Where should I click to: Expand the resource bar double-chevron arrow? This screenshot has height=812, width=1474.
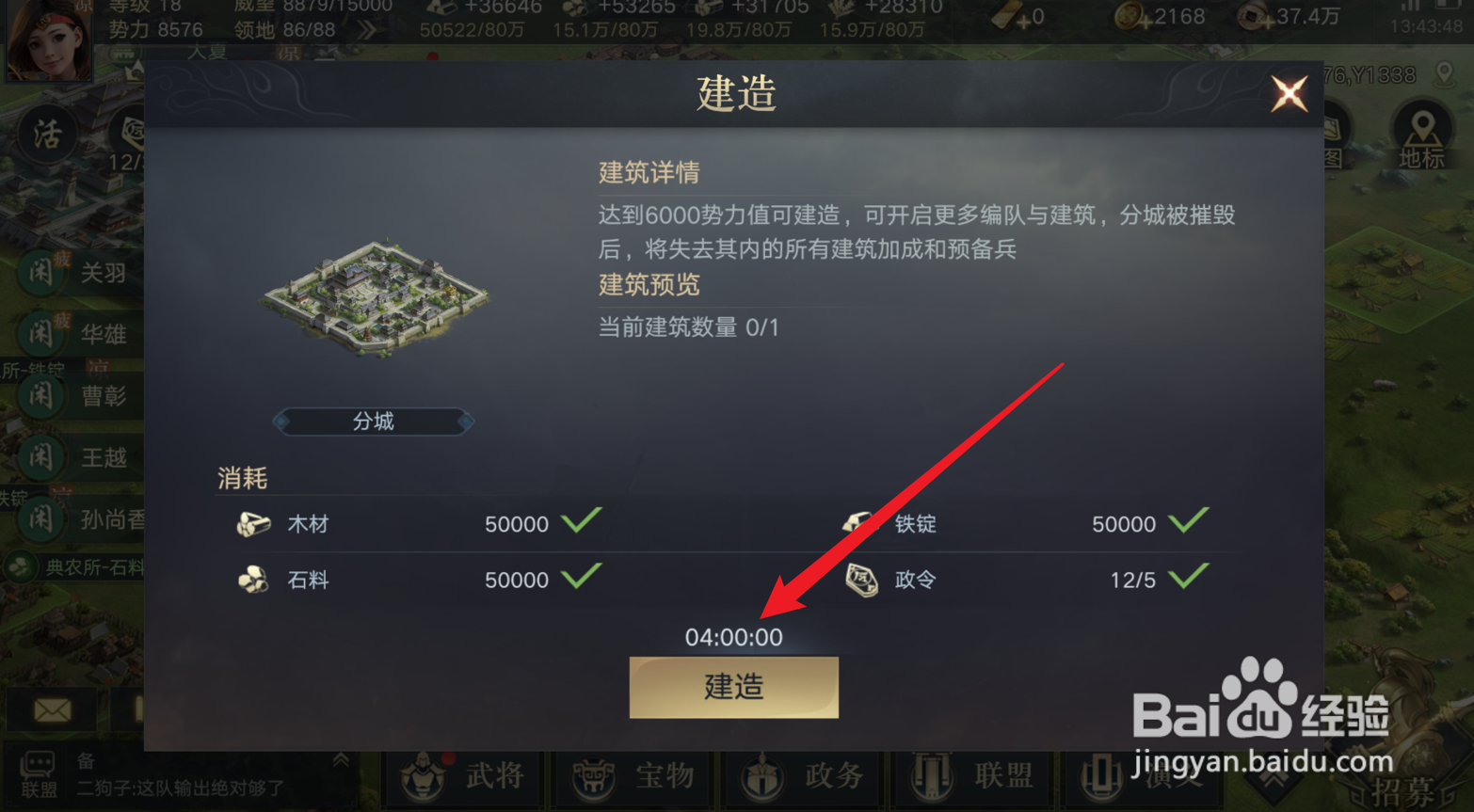366,30
